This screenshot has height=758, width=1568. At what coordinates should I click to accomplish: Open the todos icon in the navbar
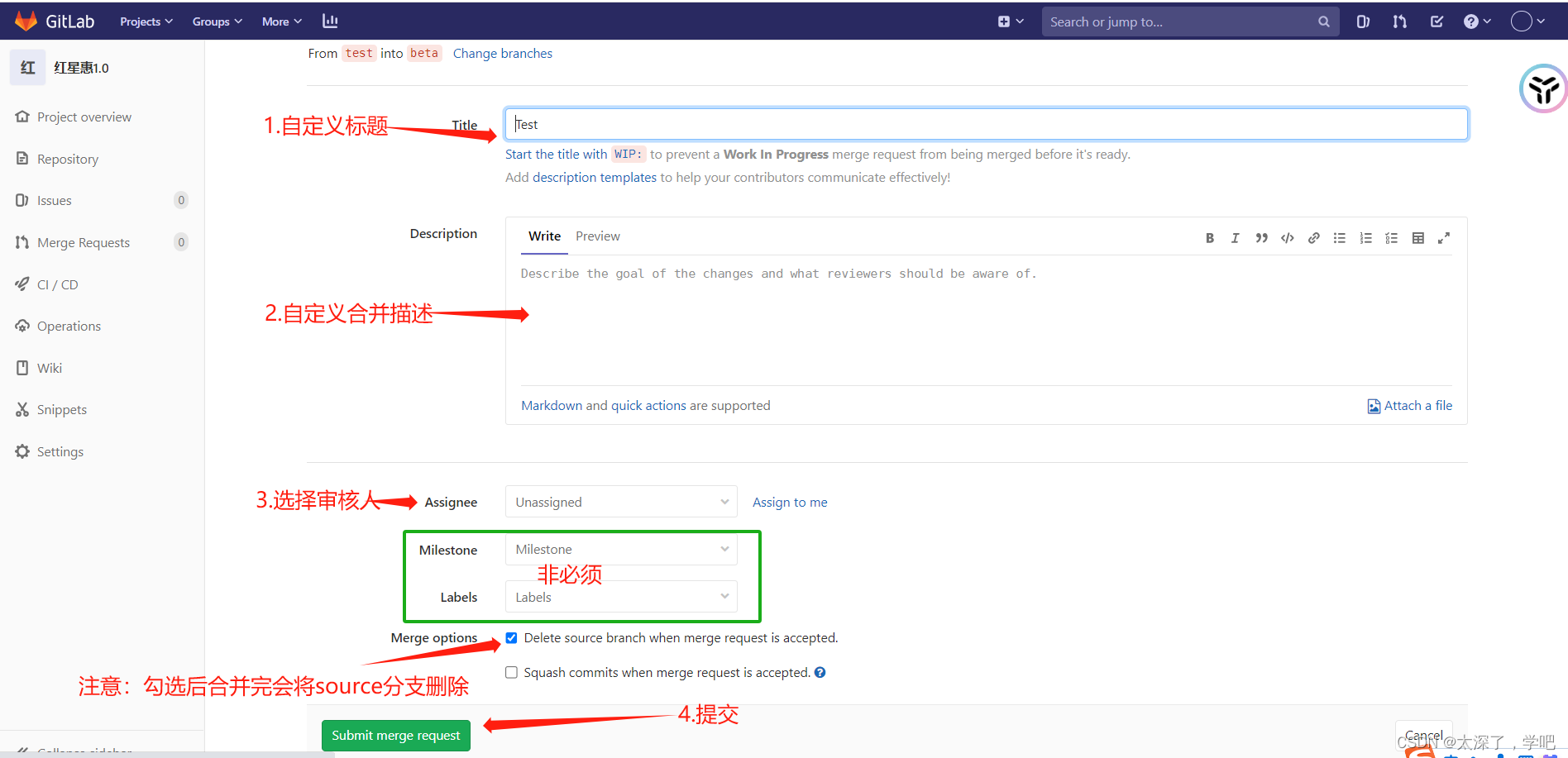point(1437,21)
